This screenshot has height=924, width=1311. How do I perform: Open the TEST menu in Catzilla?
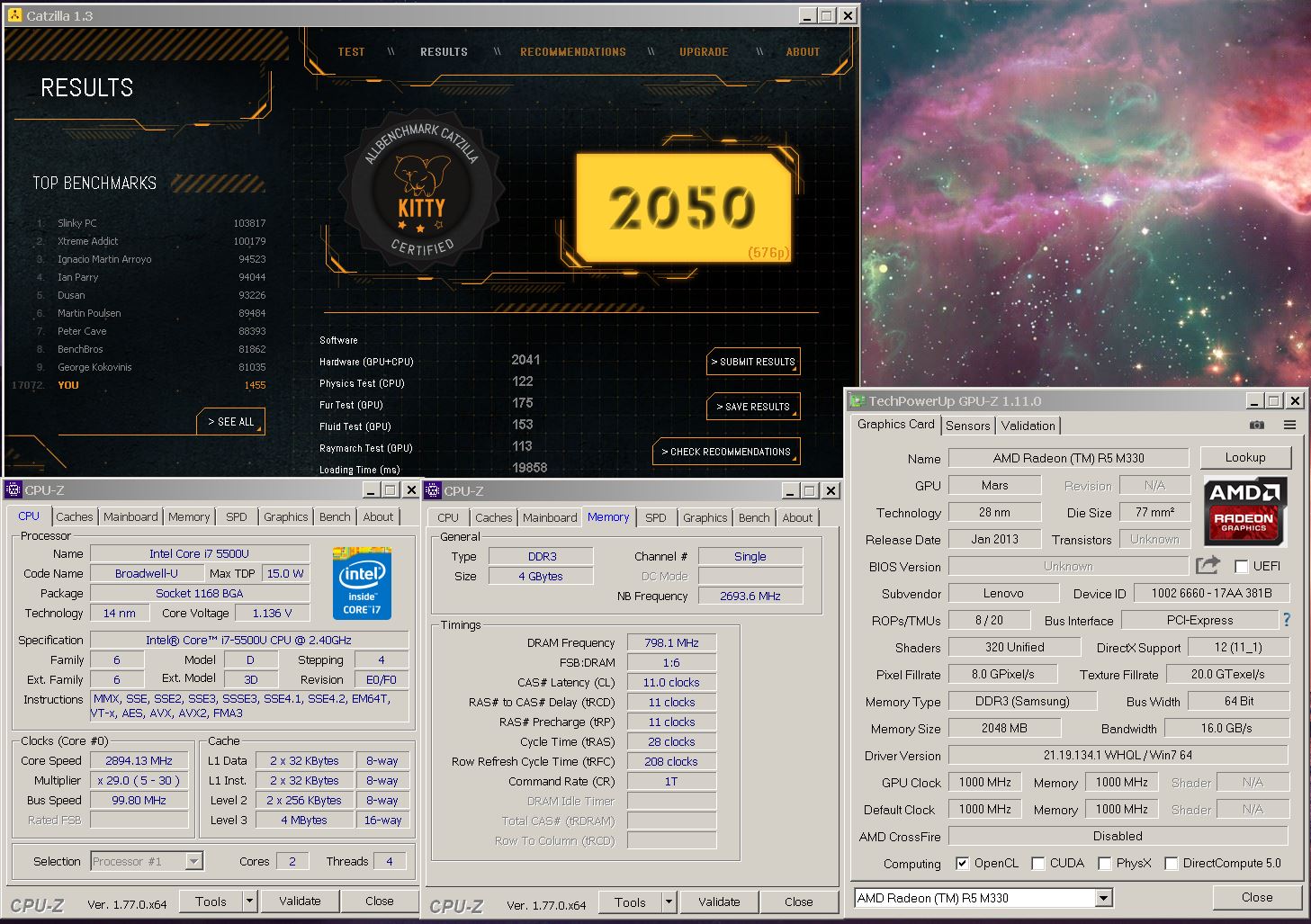(x=351, y=52)
